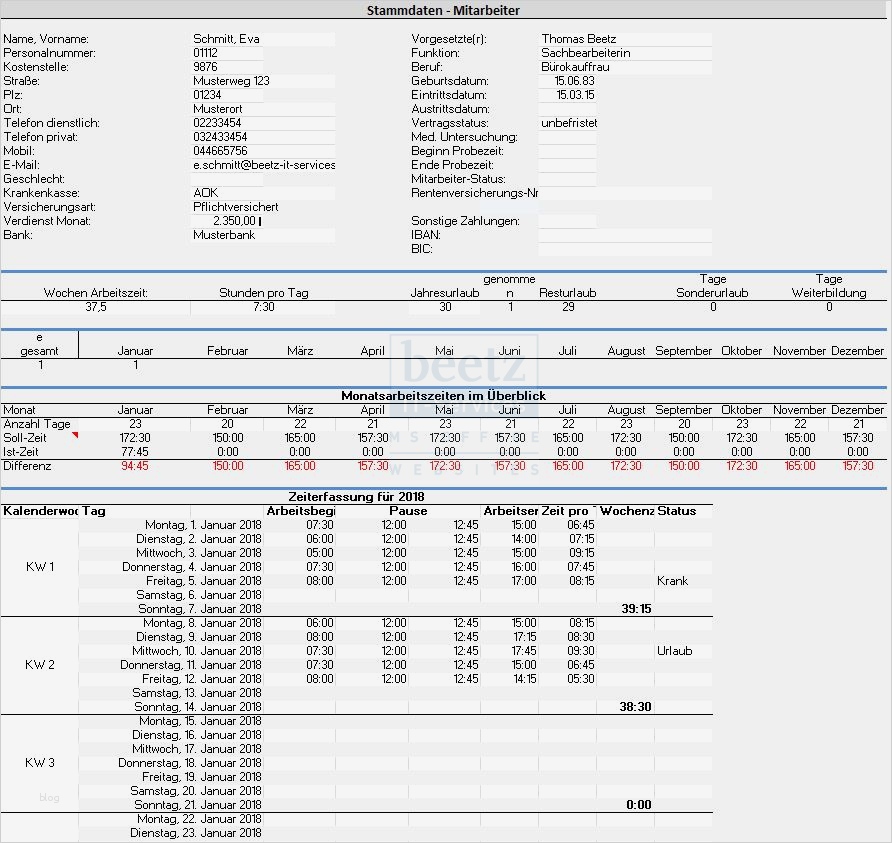Viewport: 892px width, 843px height.
Task: Click the KW 1 weekly total 39:15
Action: pos(636,608)
